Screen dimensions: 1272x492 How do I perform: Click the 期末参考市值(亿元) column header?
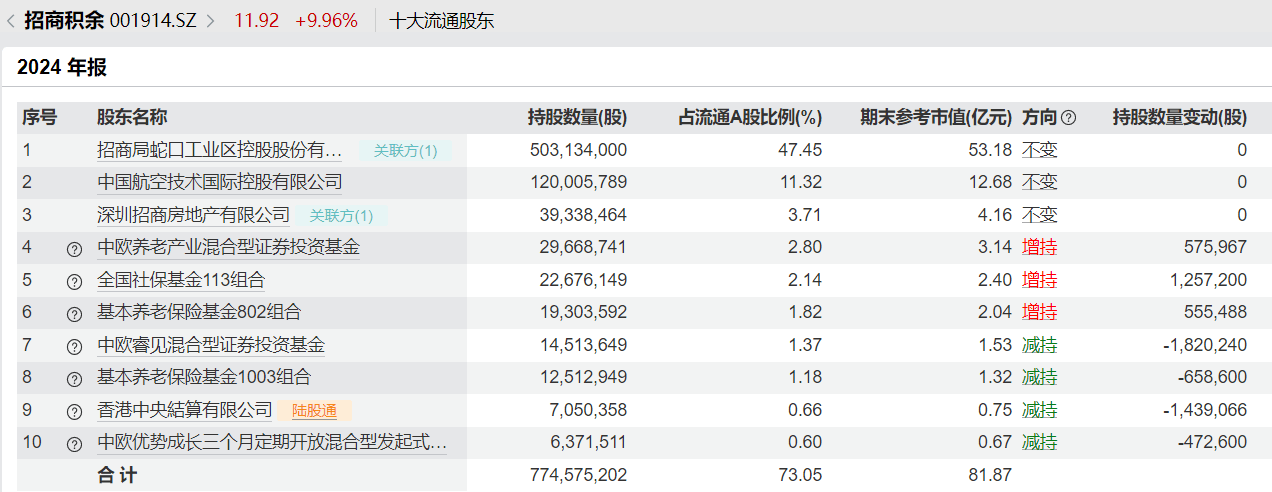point(936,117)
